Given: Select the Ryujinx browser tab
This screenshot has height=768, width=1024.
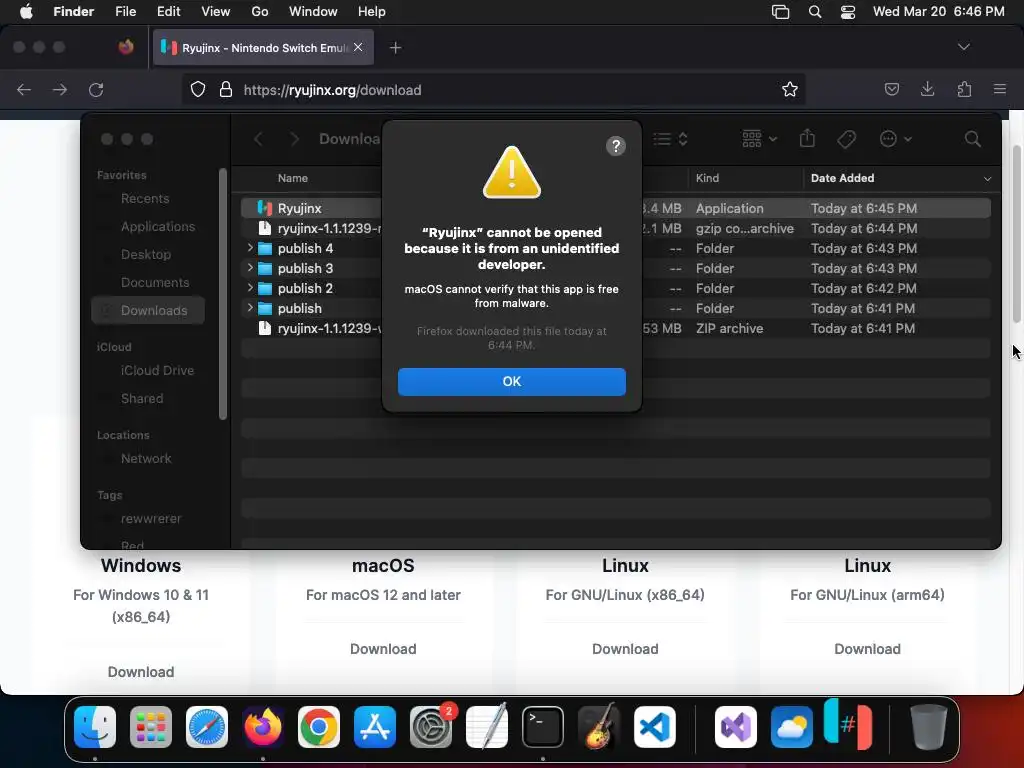Looking at the screenshot, I should click(263, 48).
